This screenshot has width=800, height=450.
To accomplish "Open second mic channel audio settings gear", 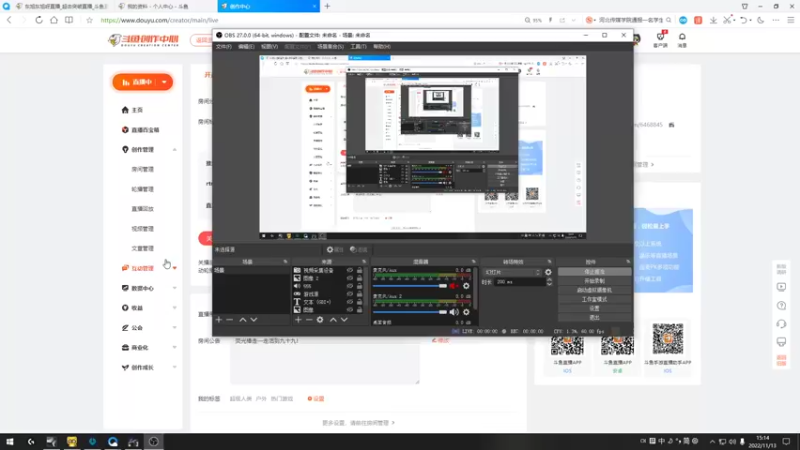I will coord(466,312).
